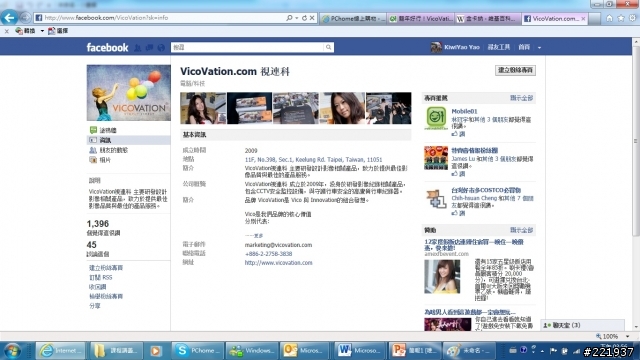The width and height of the screenshot is (640, 360).
Task: Open the Windows Start orb
Action: (12, 351)
